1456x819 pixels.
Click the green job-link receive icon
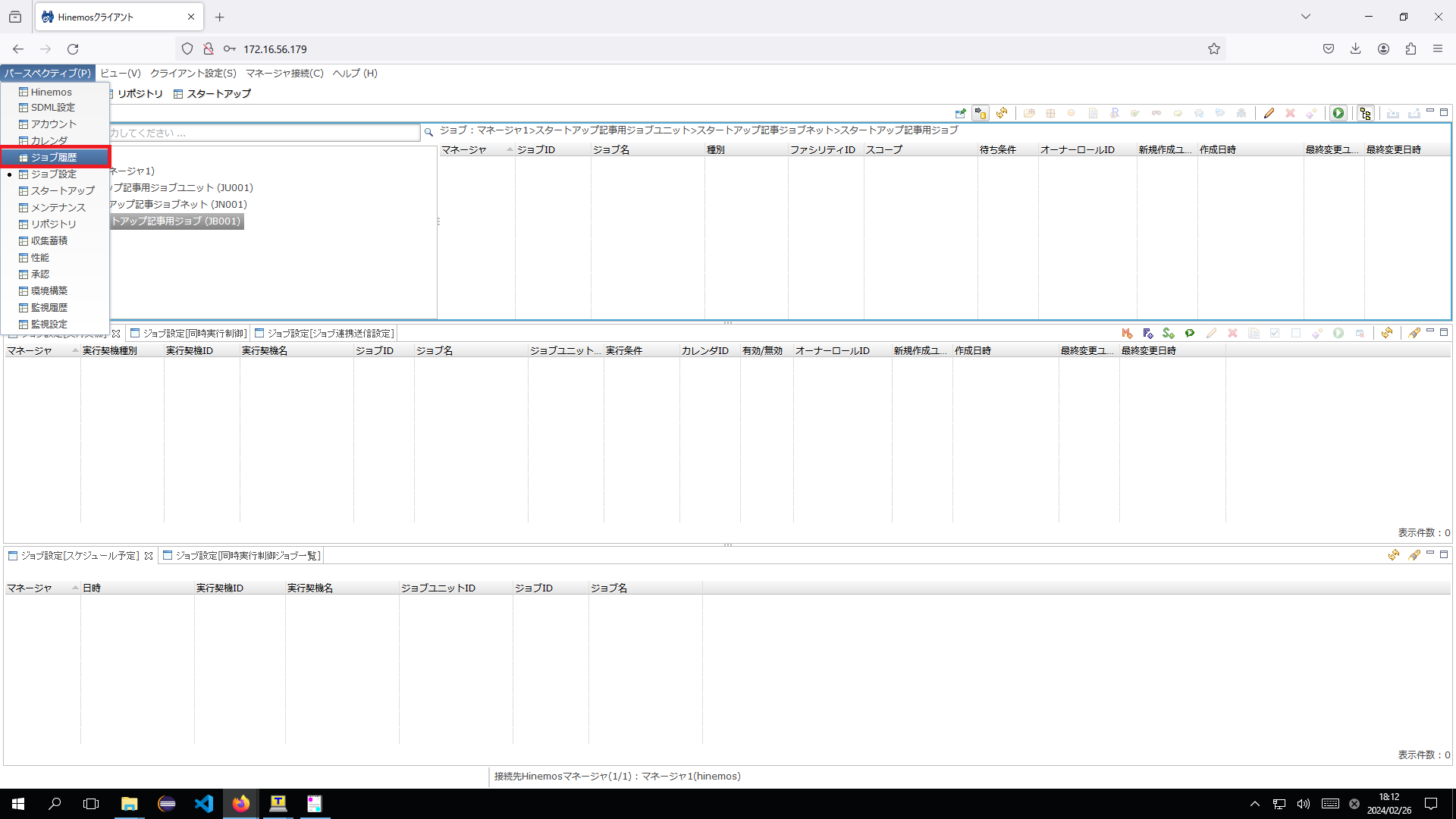1190,334
